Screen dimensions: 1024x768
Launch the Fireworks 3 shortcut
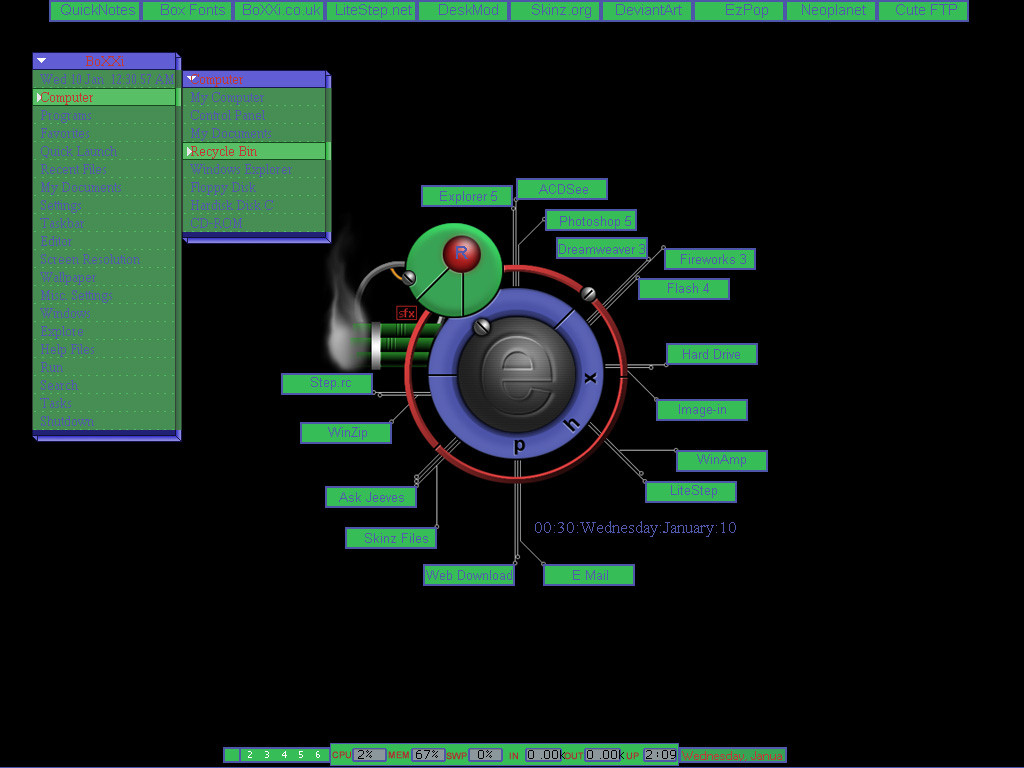711,259
